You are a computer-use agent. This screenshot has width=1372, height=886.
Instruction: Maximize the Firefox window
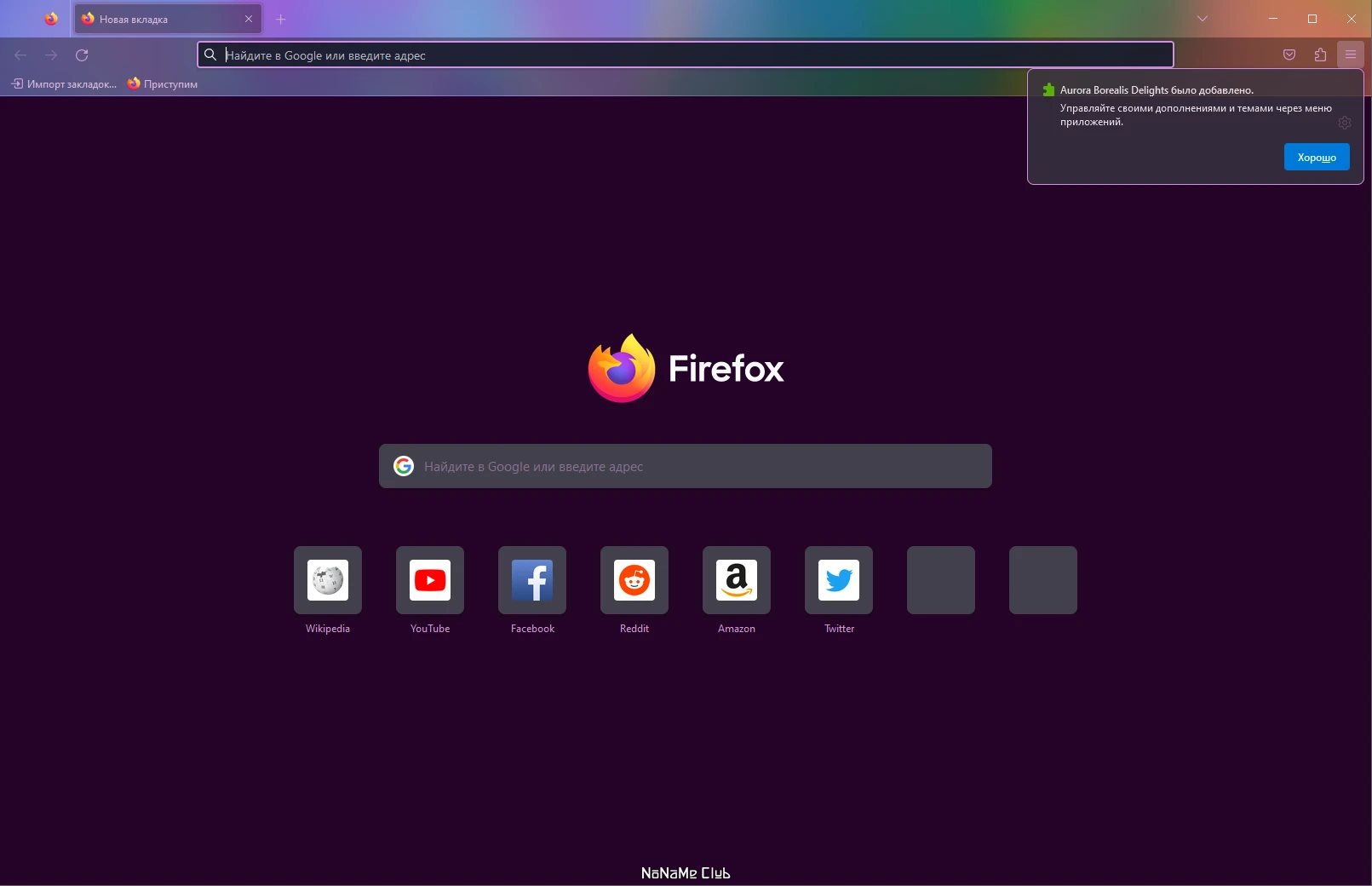(1312, 19)
